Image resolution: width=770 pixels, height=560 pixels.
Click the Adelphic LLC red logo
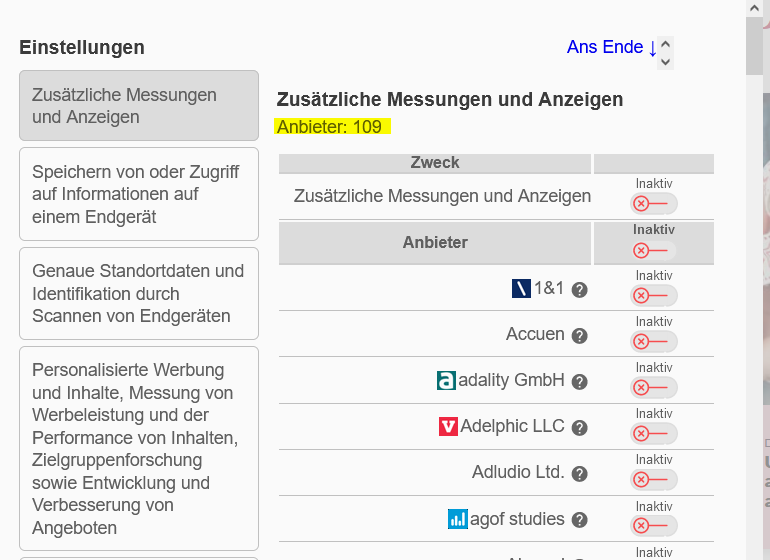[448, 427]
